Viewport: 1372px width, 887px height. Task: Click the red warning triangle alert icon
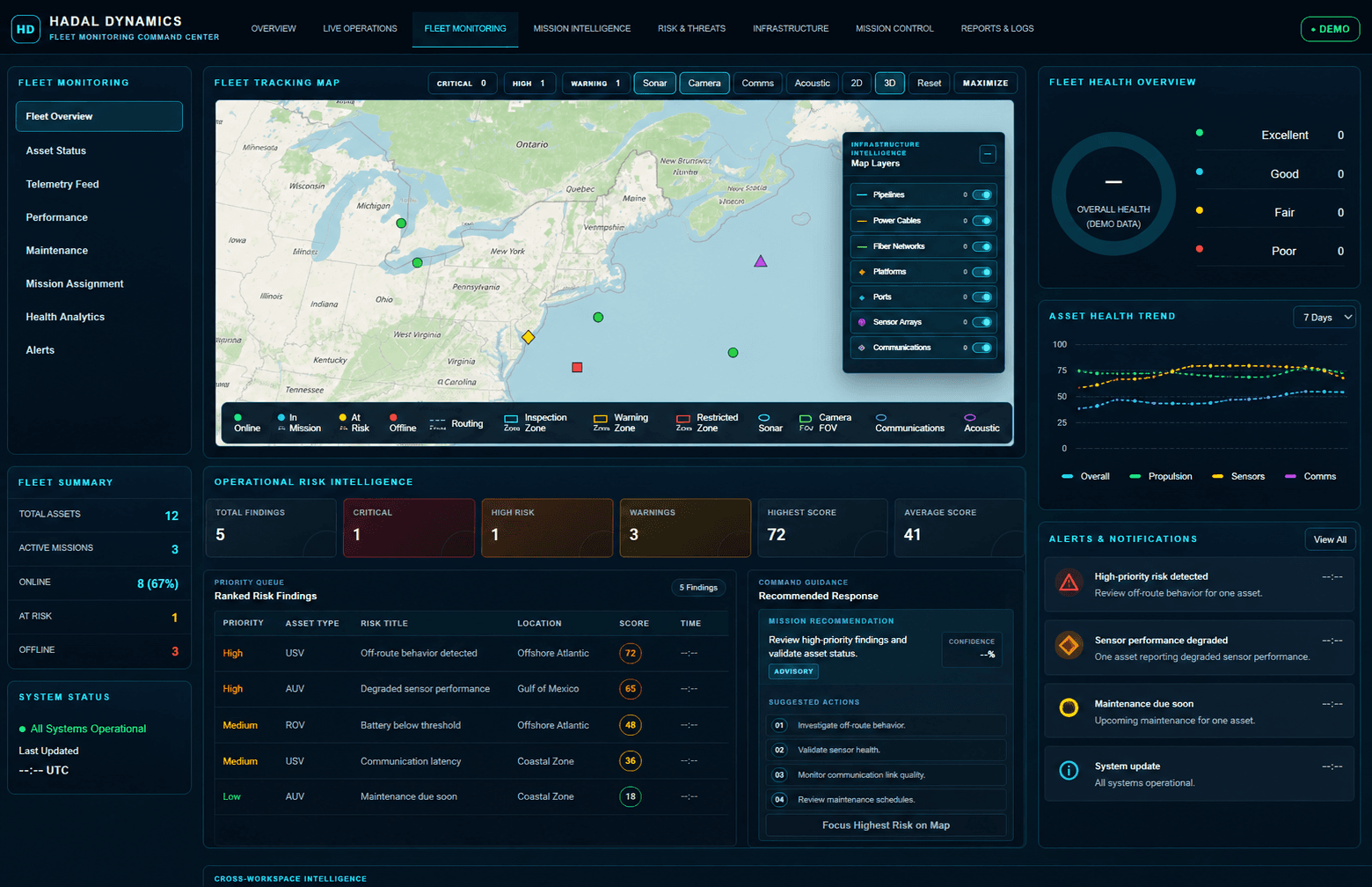tap(1069, 583)
